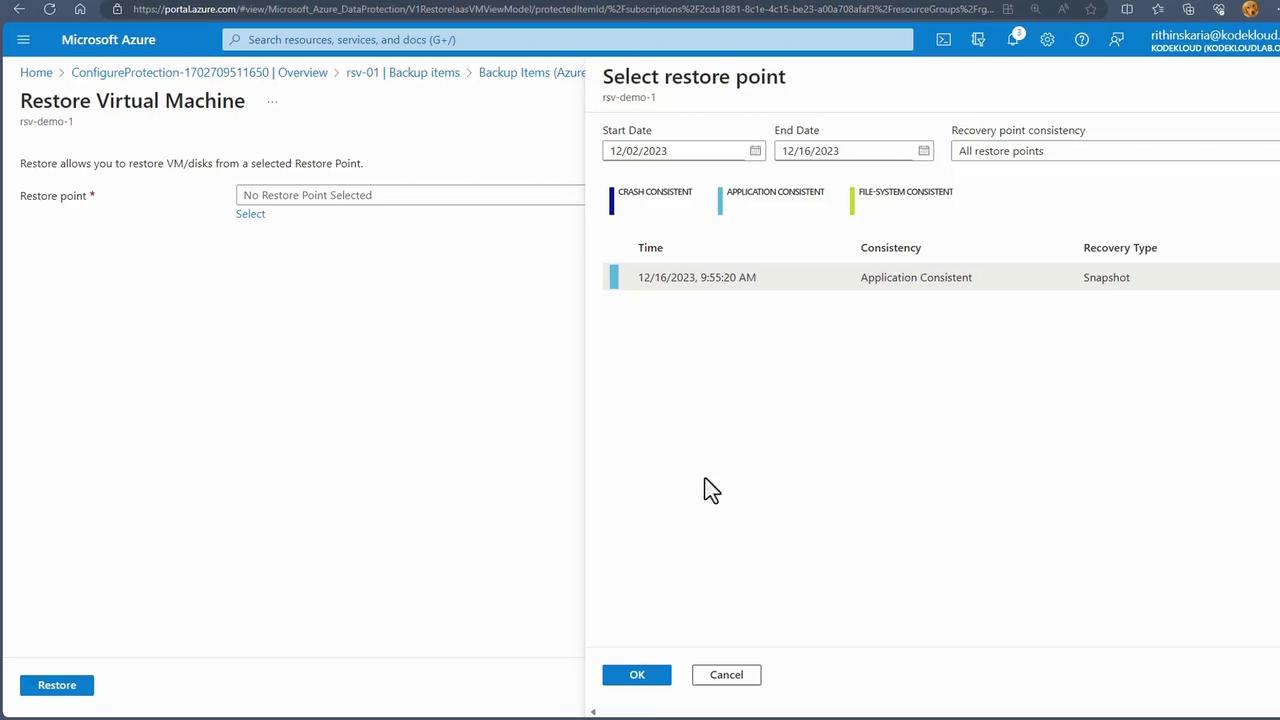
Task: Click the Crash Consistent legend color bar
Action: click(x=612, y=200)
